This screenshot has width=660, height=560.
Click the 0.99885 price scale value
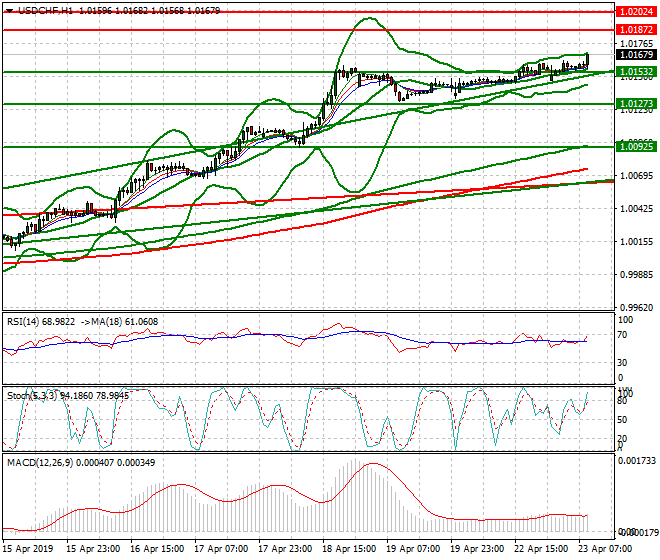637,275
